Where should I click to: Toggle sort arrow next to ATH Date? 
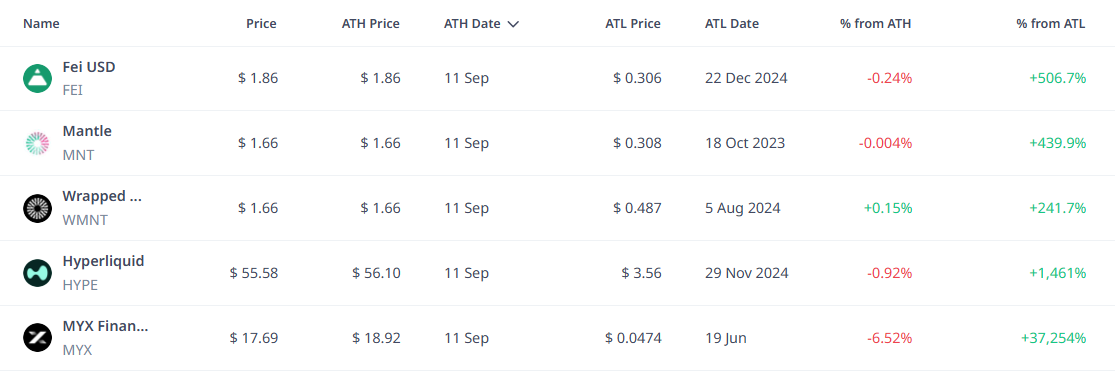pyautogui.click(x=513, y=23)
